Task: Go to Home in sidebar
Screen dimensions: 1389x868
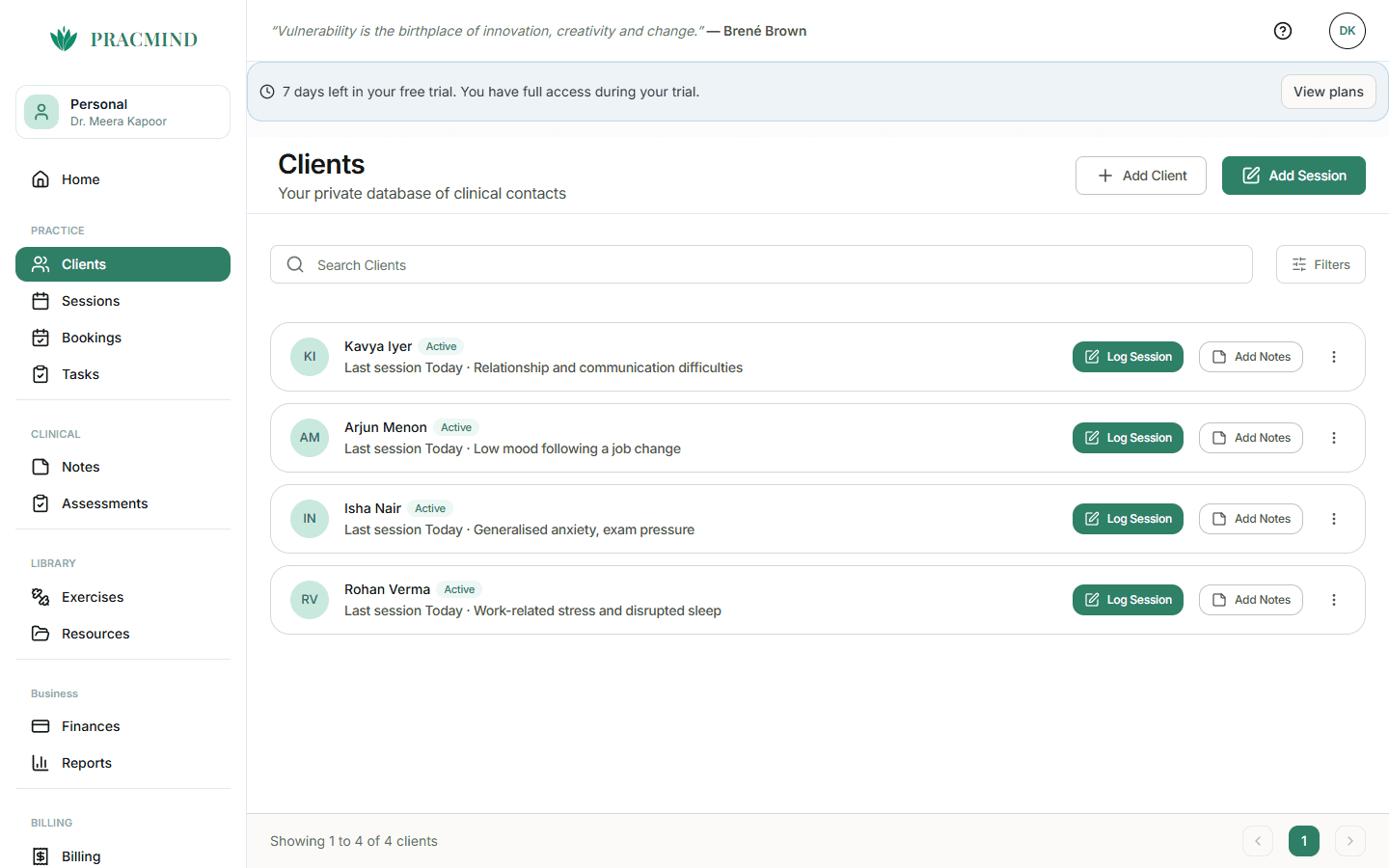Action: click(x=123, y=179)
